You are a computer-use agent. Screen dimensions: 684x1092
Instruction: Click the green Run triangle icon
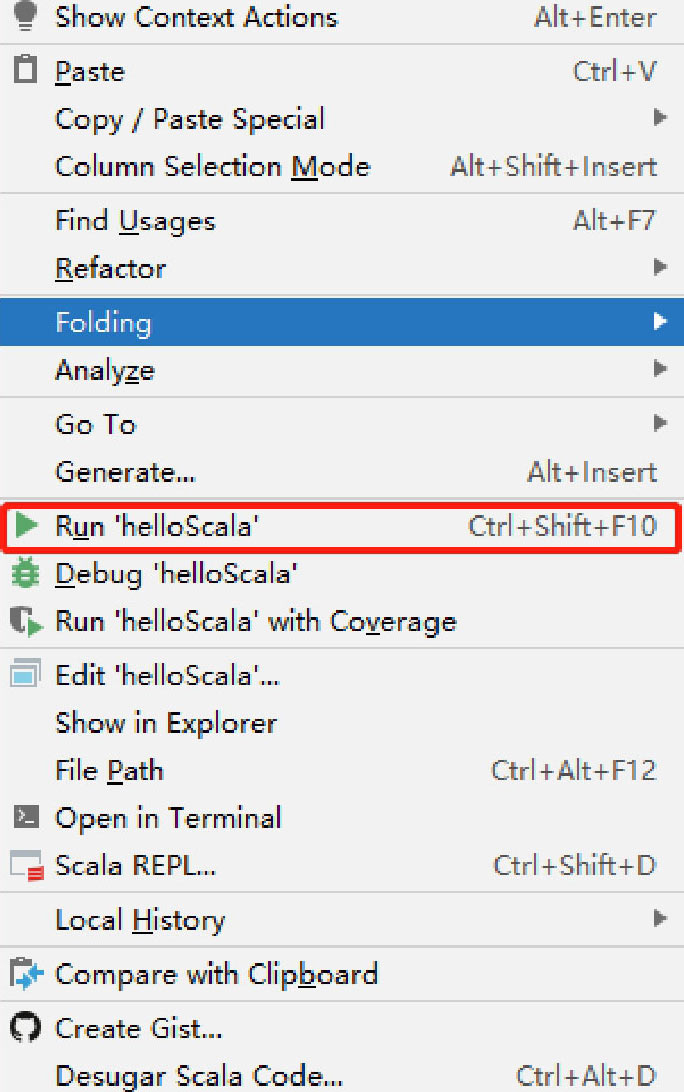pyautogui.click(x=26, y=525)
